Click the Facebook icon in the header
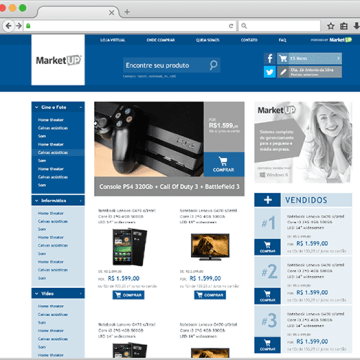This screenshot has height=360, width=360. pos(270,58)
